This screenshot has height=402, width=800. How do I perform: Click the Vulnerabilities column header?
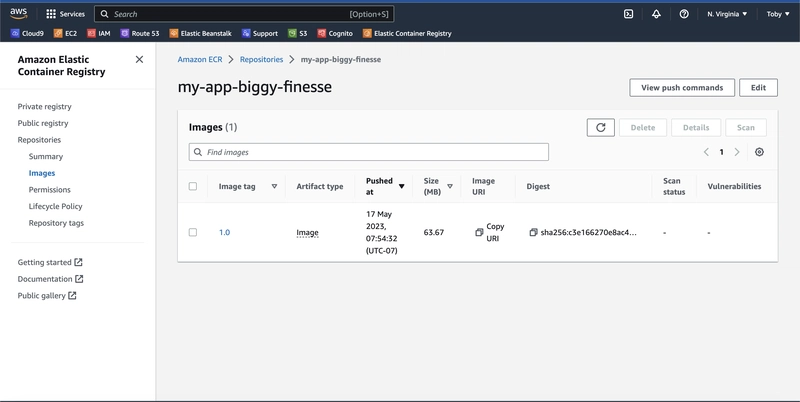point(734,186)
